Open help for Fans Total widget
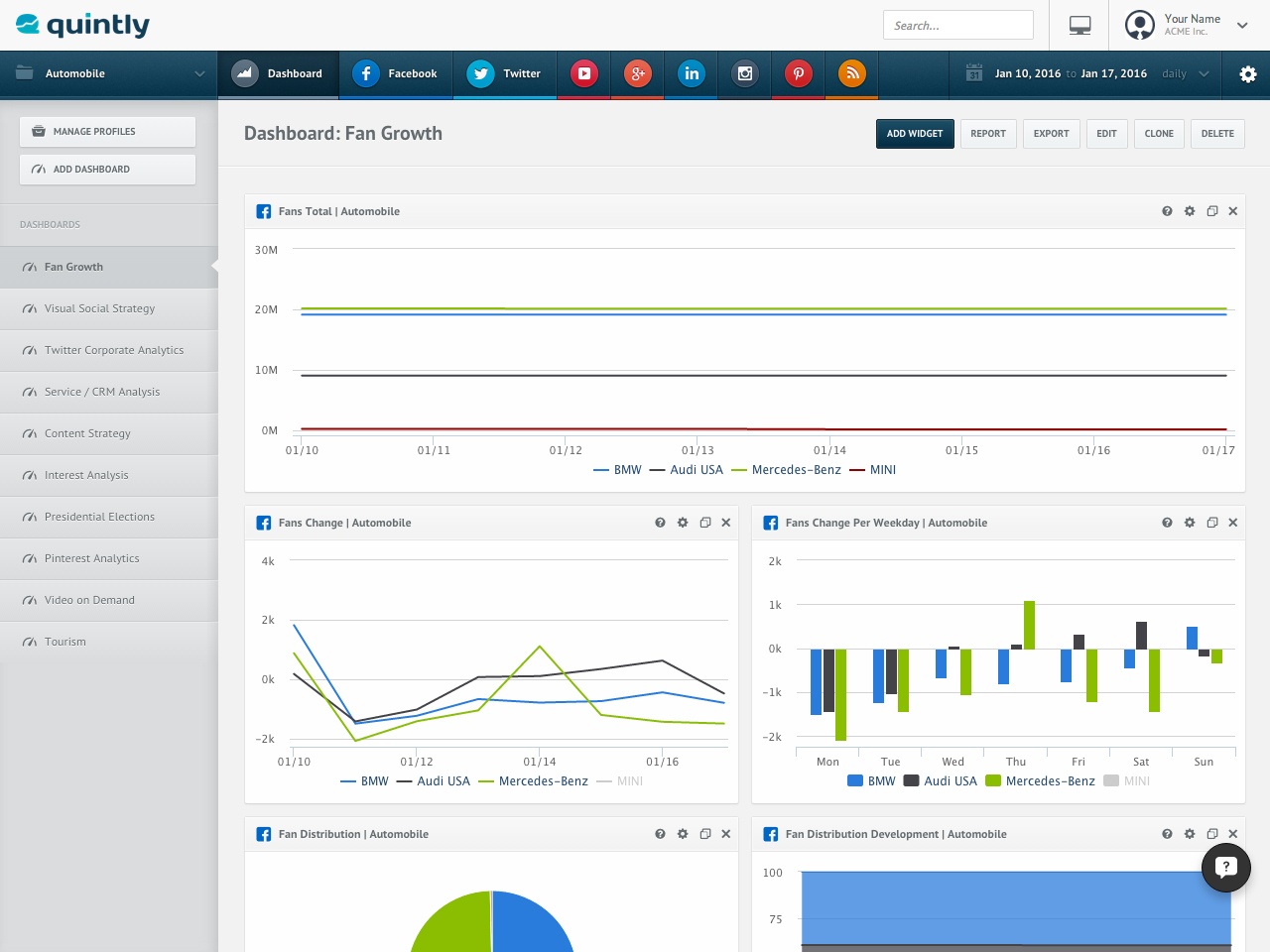 (x=1167, y=211)
